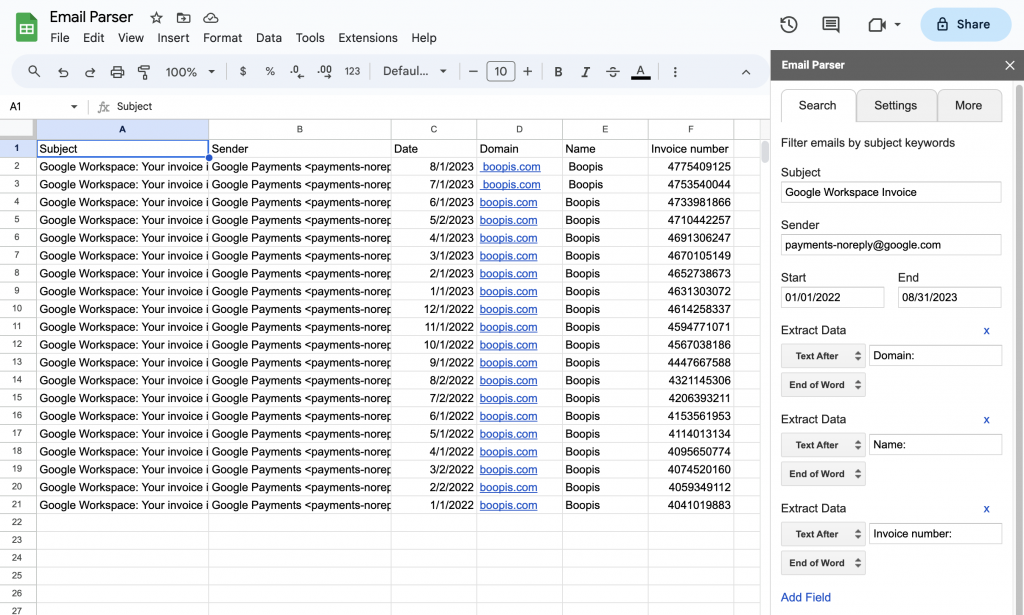The image size is (1024, 615).
Task: Change End of Word dropdown under Domain
Action: click(823, 385)
